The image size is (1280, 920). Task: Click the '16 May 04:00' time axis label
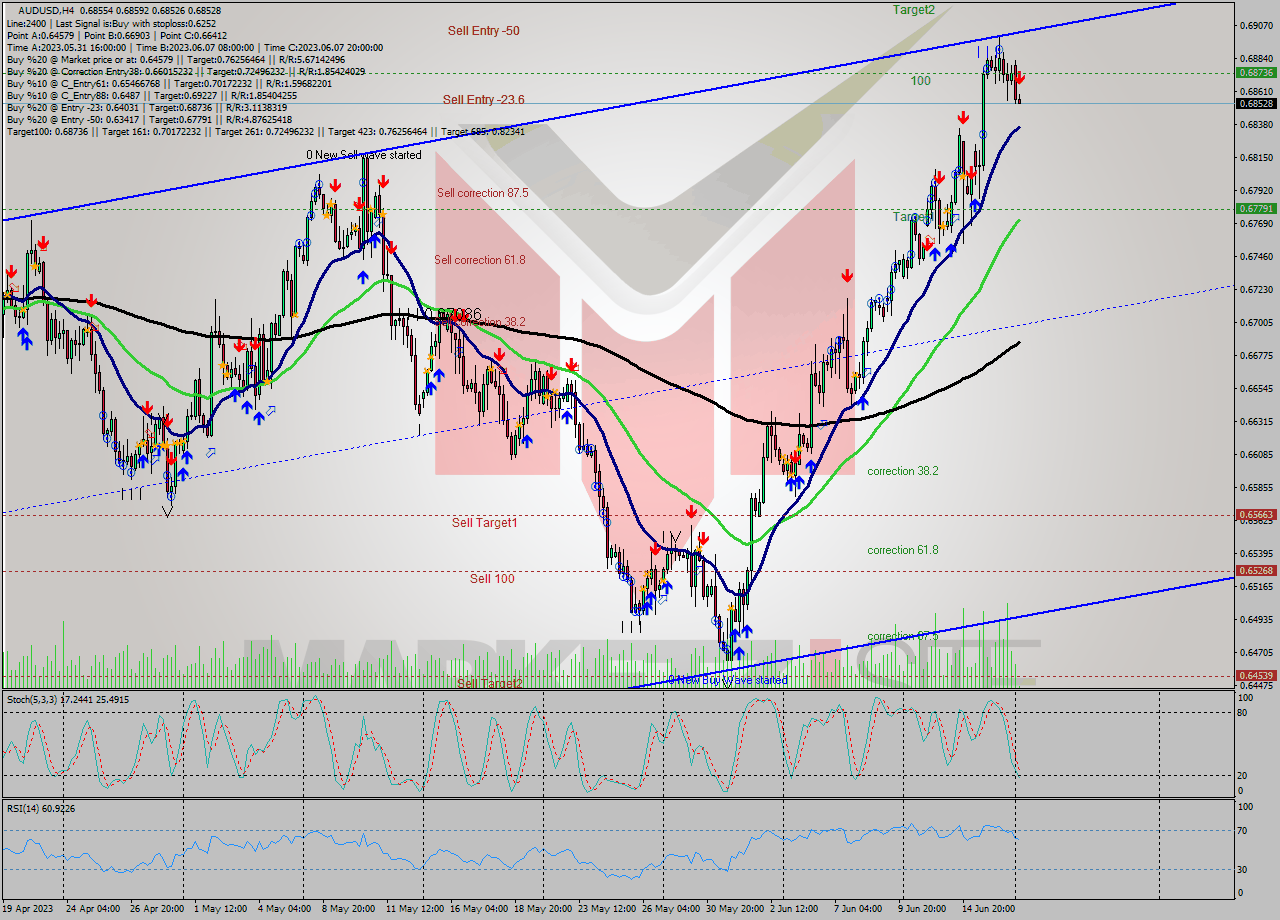[x=478, y=909]
